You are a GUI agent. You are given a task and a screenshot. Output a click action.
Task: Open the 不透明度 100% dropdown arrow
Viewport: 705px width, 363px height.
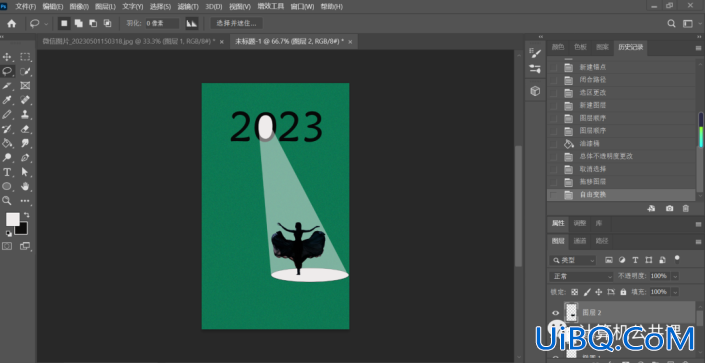675,276
